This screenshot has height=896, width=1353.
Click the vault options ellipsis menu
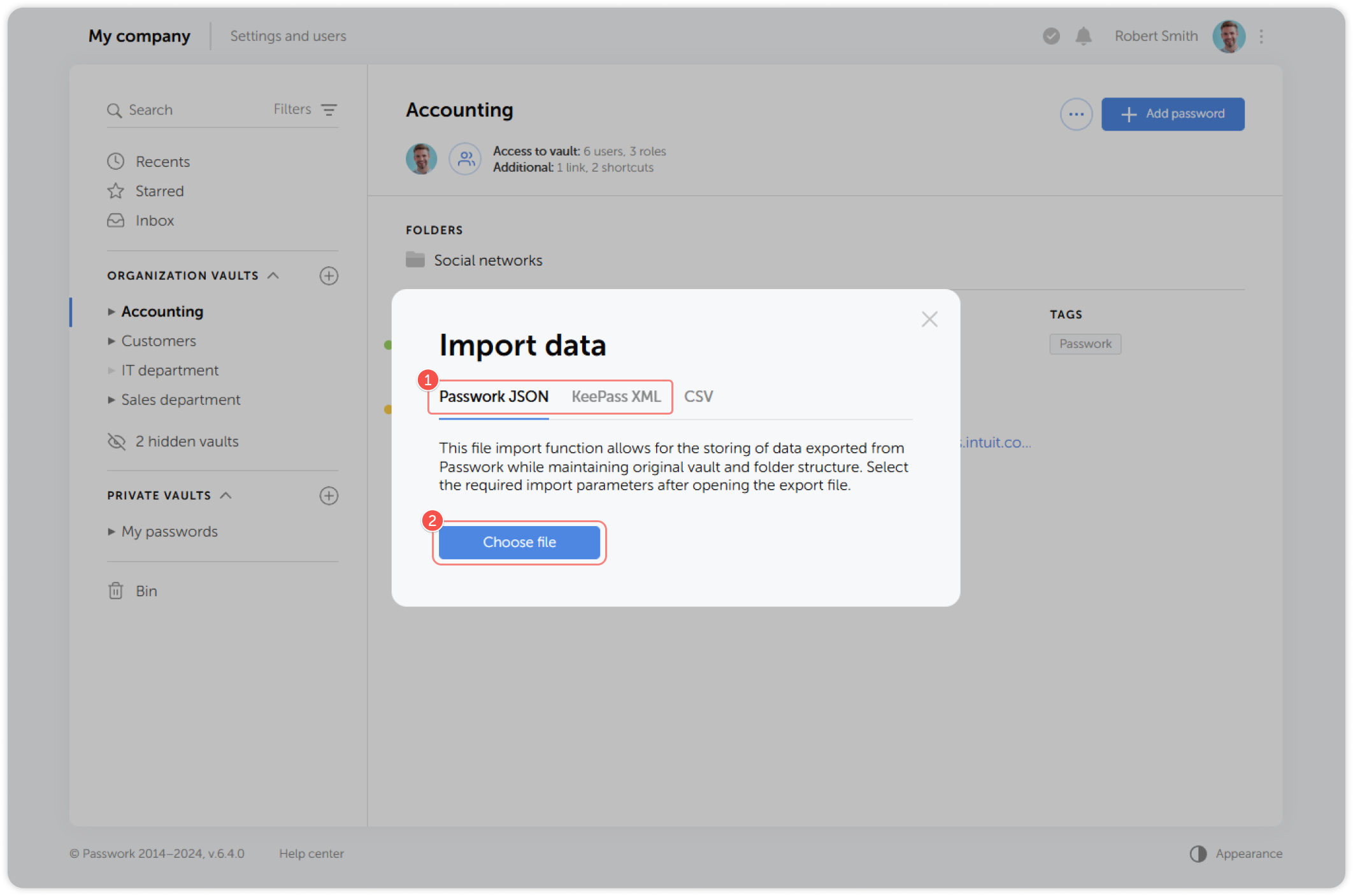pyautogui.click(x=1076, y=114)
